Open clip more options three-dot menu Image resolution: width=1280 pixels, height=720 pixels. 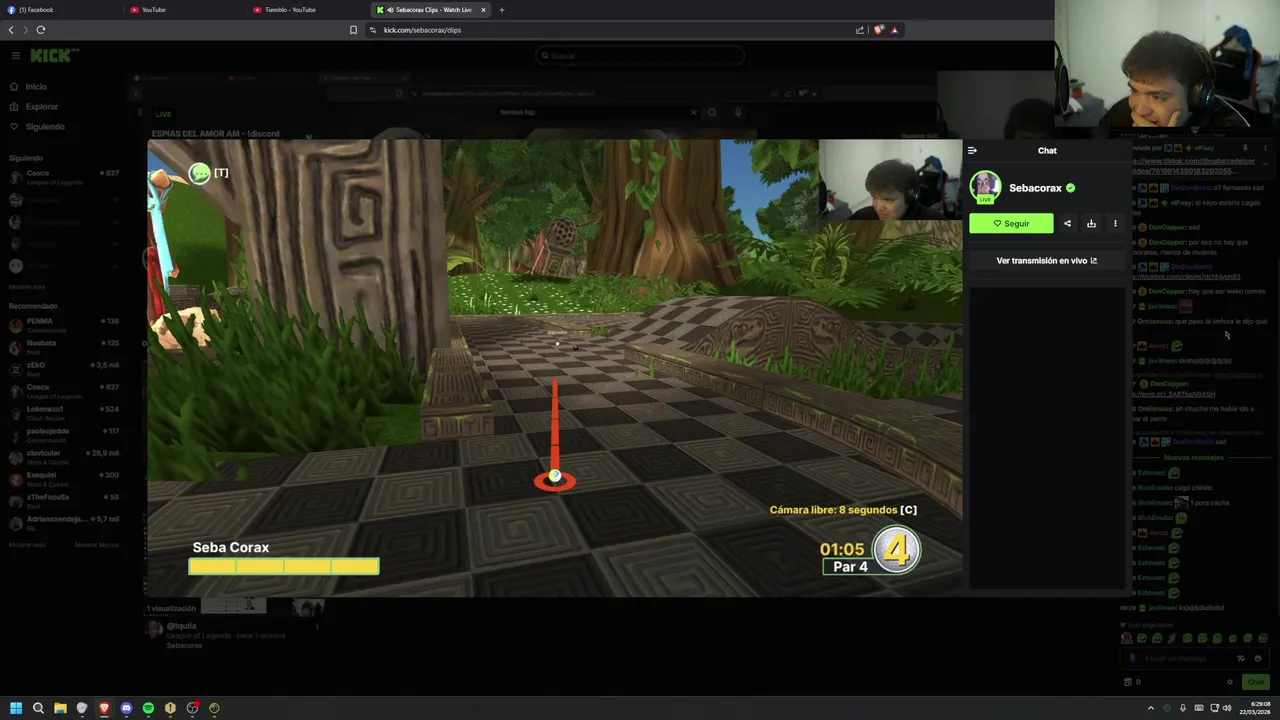[x=1115, y=223]
